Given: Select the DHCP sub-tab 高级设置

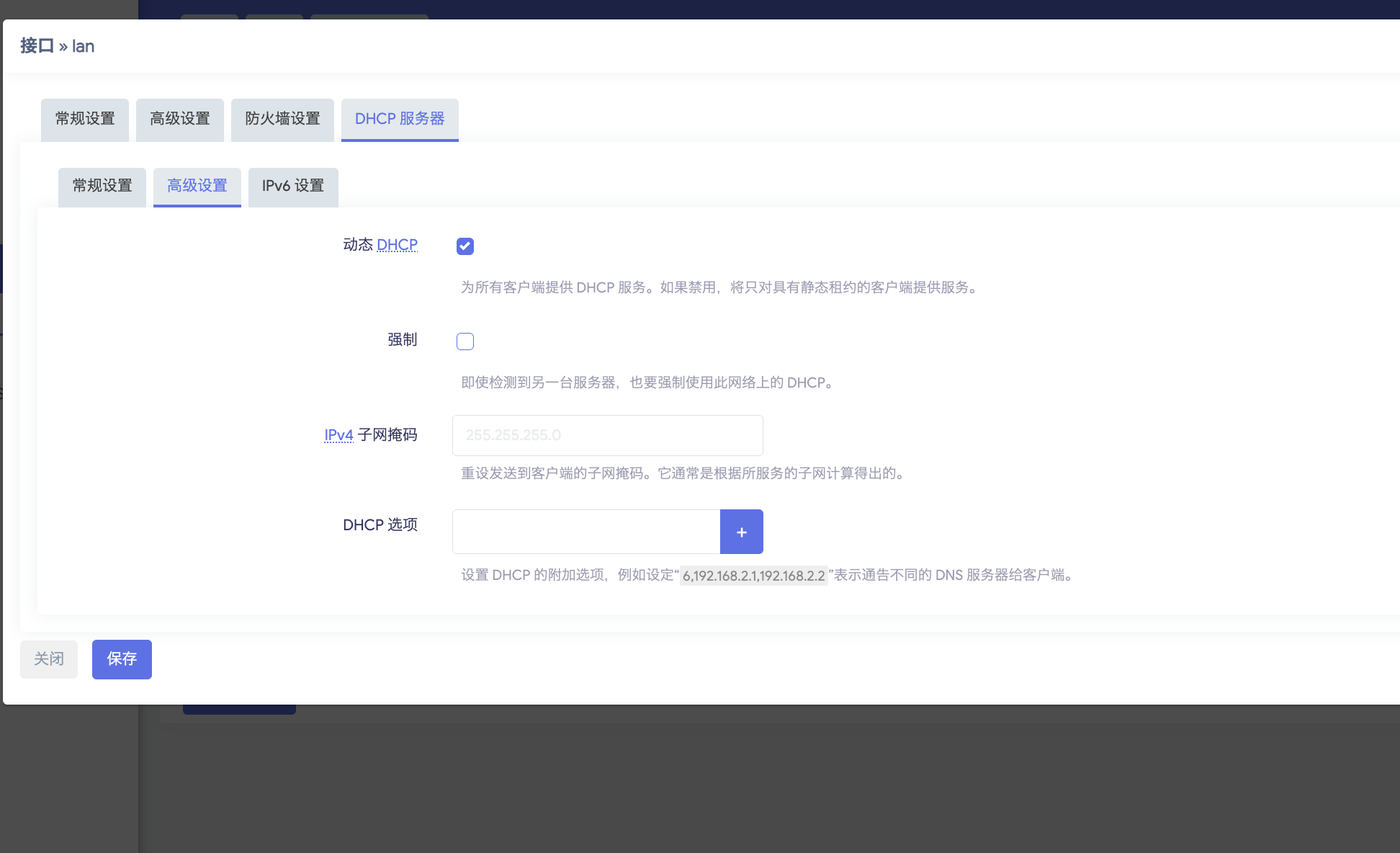Looking at the screenshot, I should tap(197, 186).
